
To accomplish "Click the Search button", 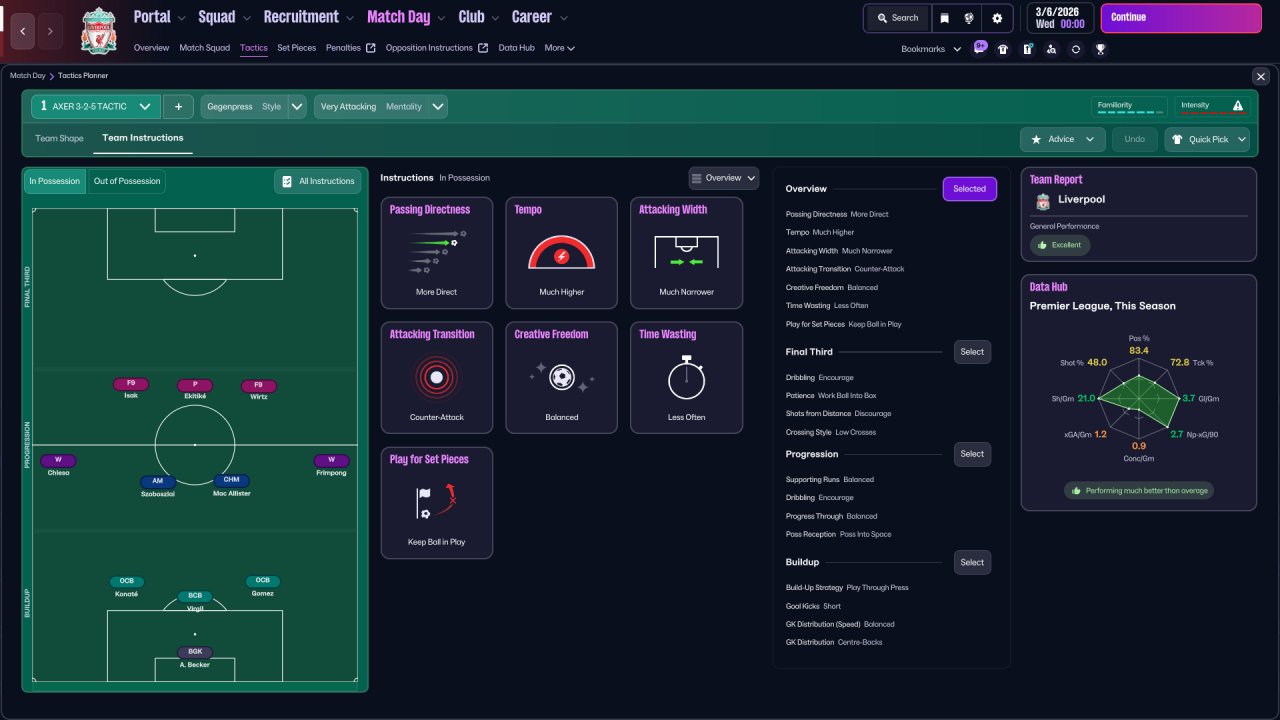I will [896, 18].
